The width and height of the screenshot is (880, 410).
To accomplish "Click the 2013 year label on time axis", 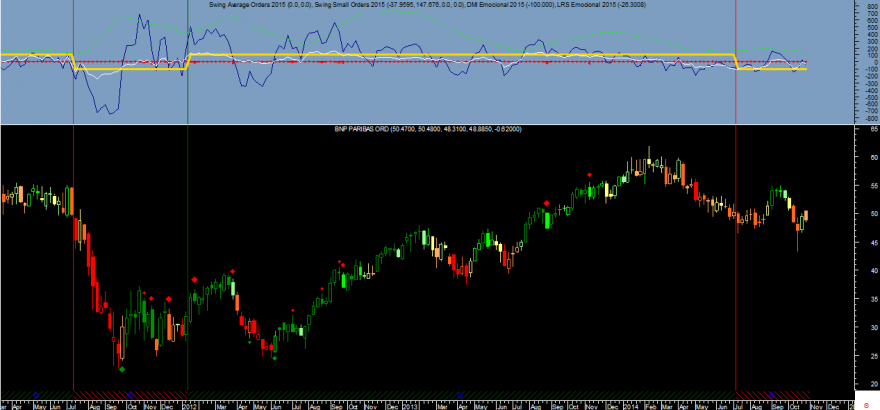I will click(410, 405).
